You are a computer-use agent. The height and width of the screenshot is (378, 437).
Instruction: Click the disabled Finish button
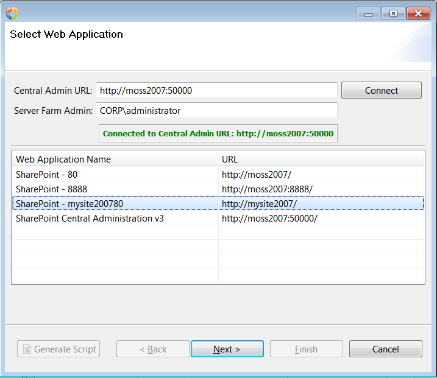(x=306, y=349)
